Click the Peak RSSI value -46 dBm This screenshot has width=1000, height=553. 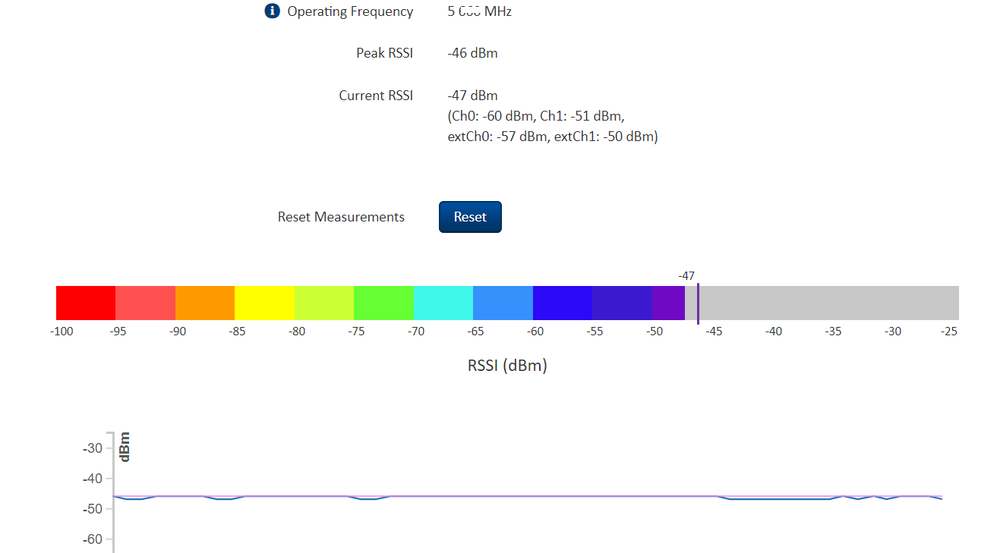(x=472, y=53)
